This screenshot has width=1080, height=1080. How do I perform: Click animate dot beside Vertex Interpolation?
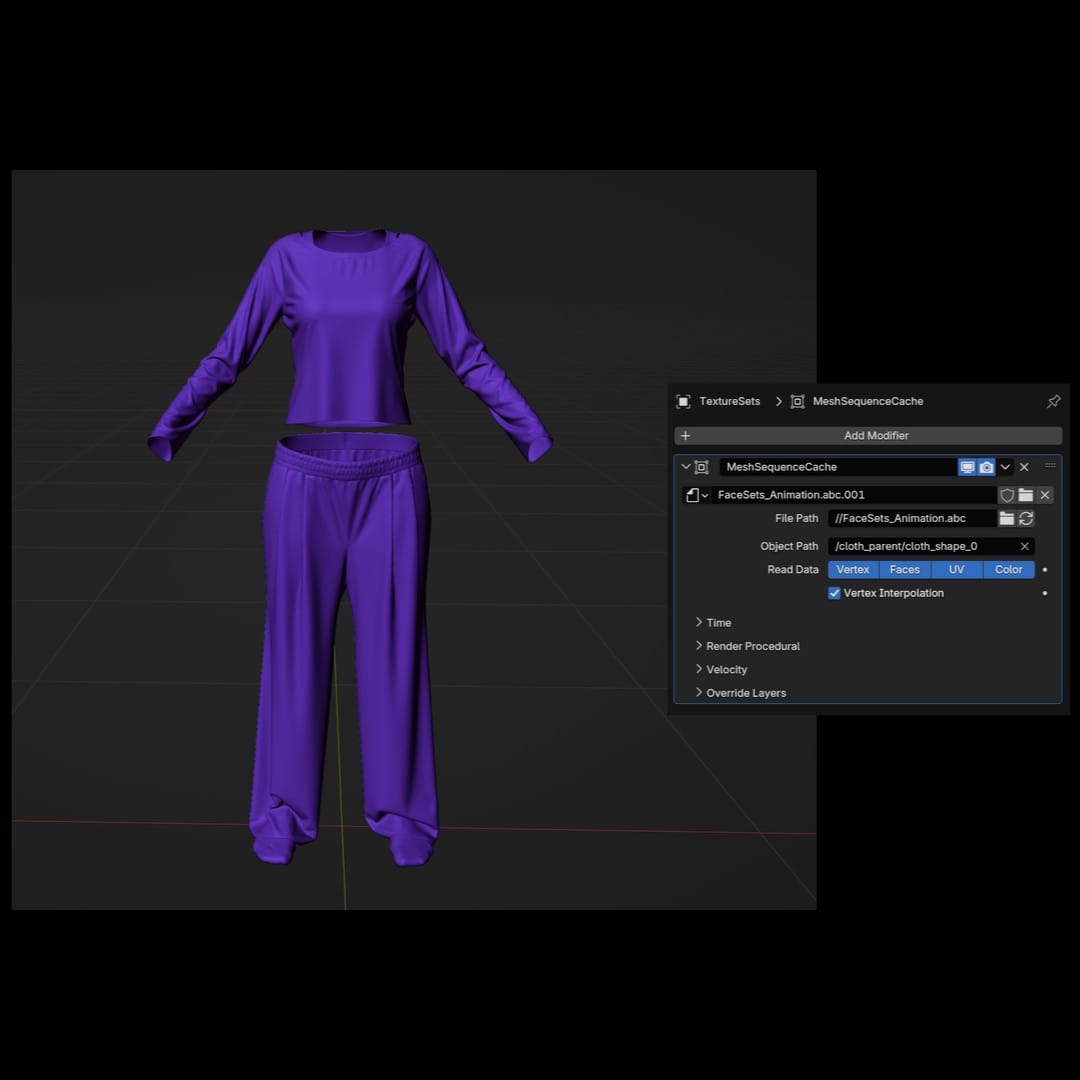click(1045, 593)
